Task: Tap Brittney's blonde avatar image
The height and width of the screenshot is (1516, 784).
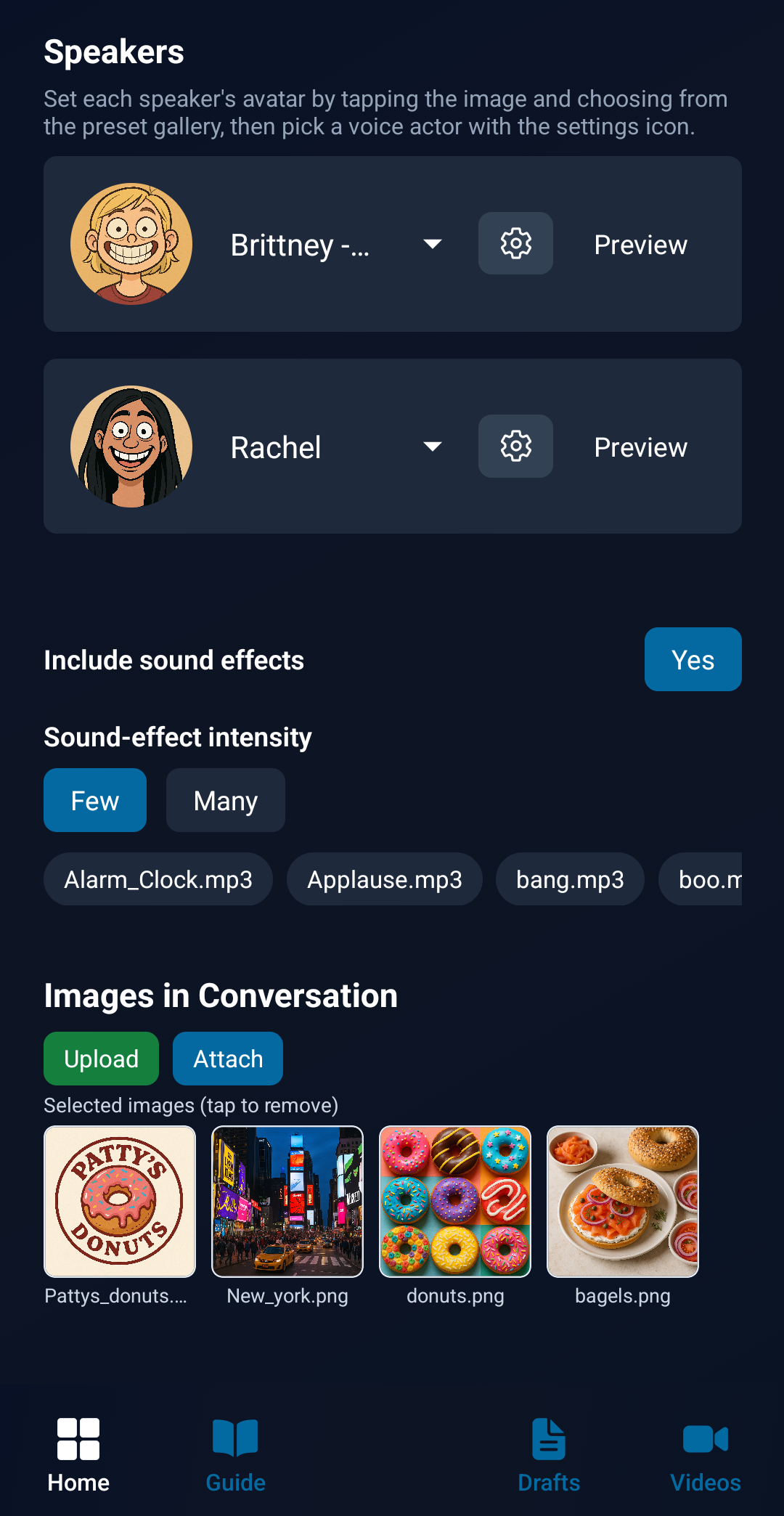Action: tap(131, 243)
